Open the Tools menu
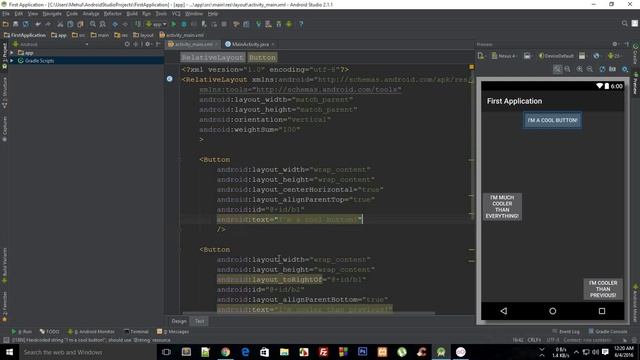 click(x=161, y=14)
